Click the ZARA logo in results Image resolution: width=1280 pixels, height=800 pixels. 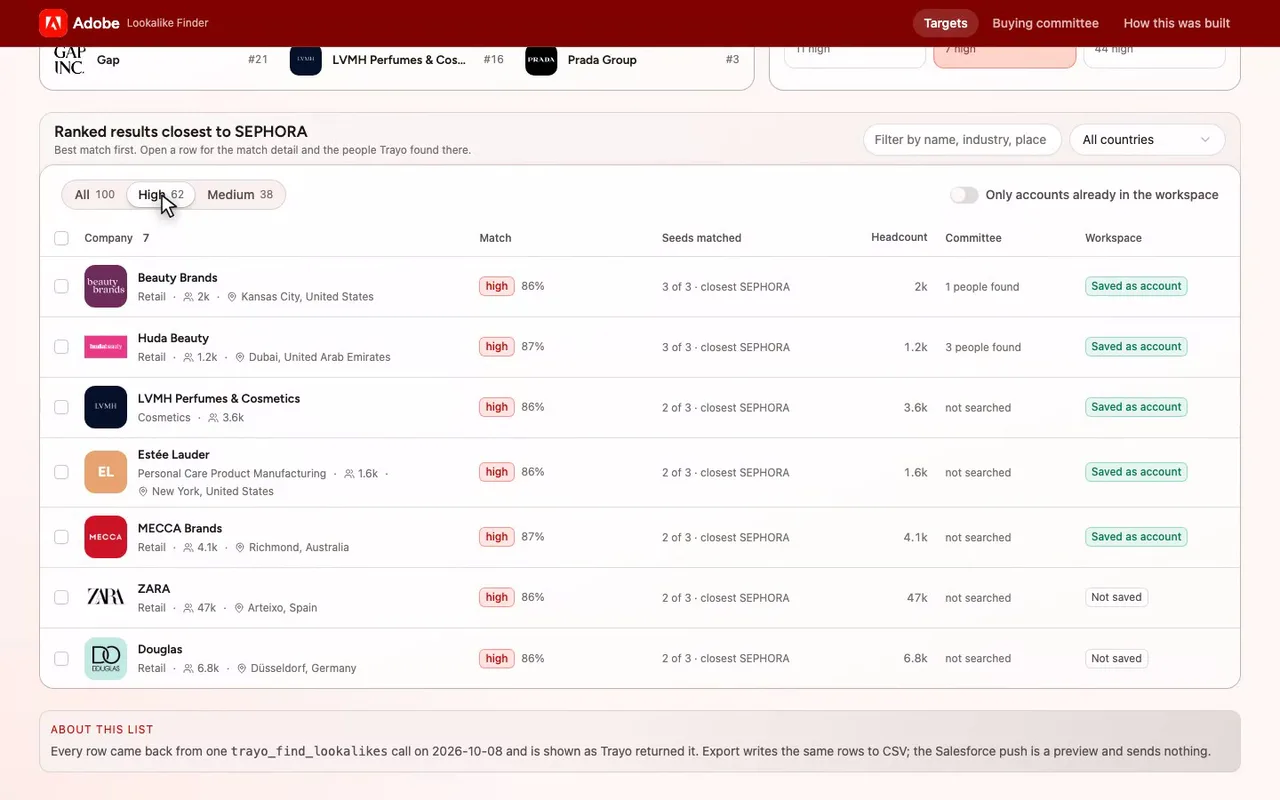coord(105,597)
